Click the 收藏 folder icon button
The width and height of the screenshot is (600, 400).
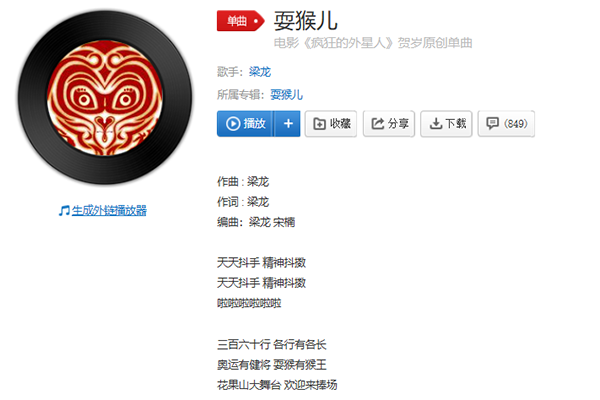[x=331, y=124]
